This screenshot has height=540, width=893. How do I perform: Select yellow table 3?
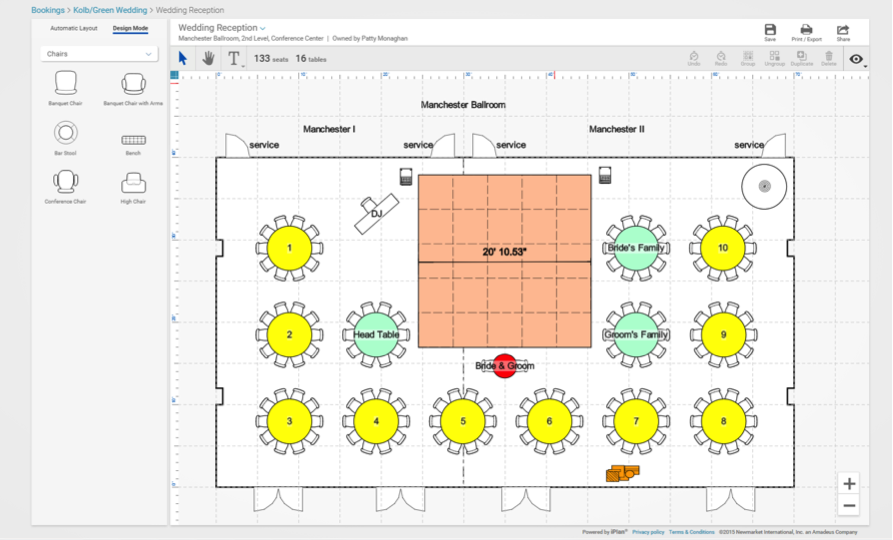(x=289, y=421)
